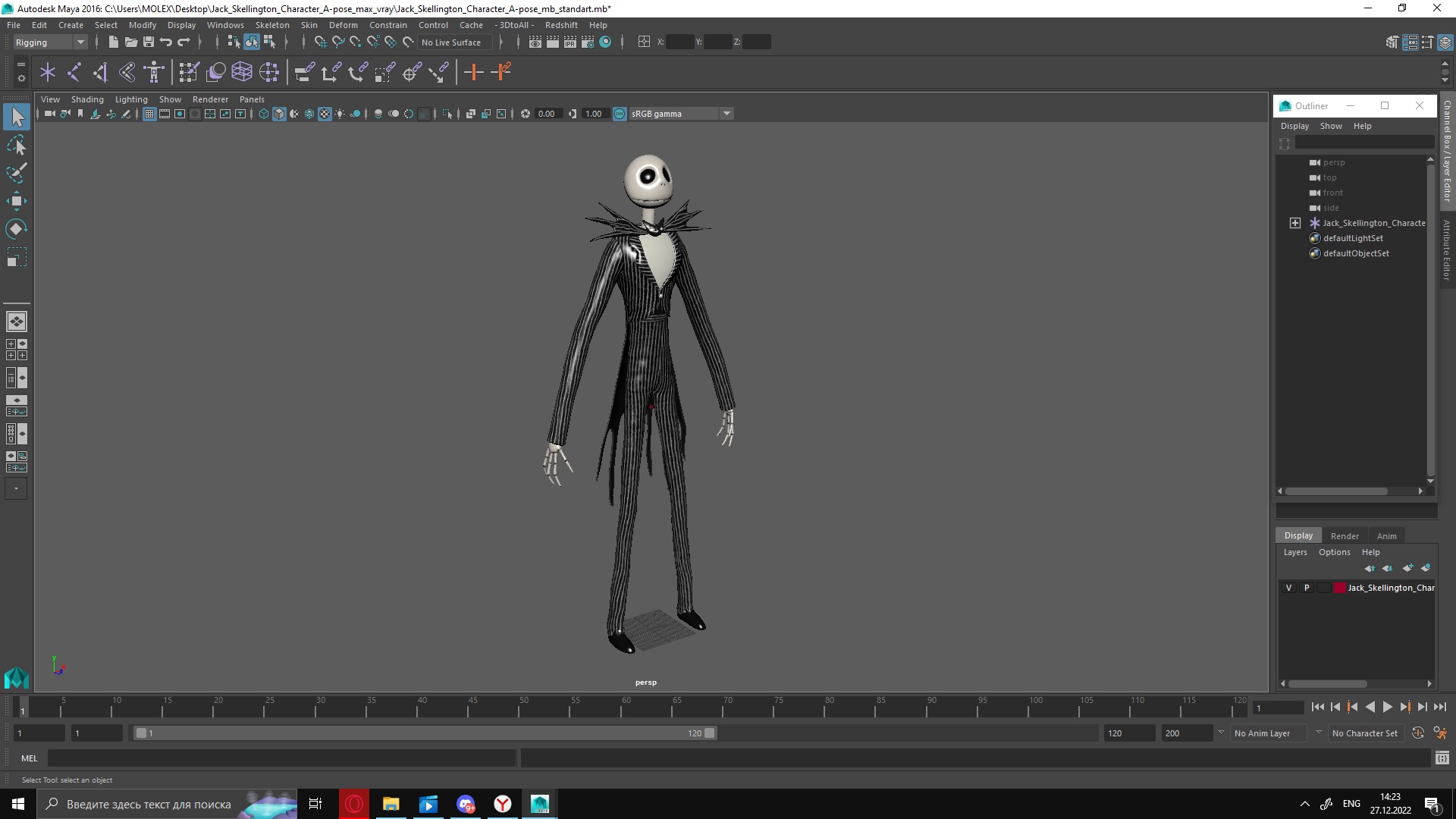
Task: Toggle color management ON button by sRGB gamma
Action: (620, 114)
